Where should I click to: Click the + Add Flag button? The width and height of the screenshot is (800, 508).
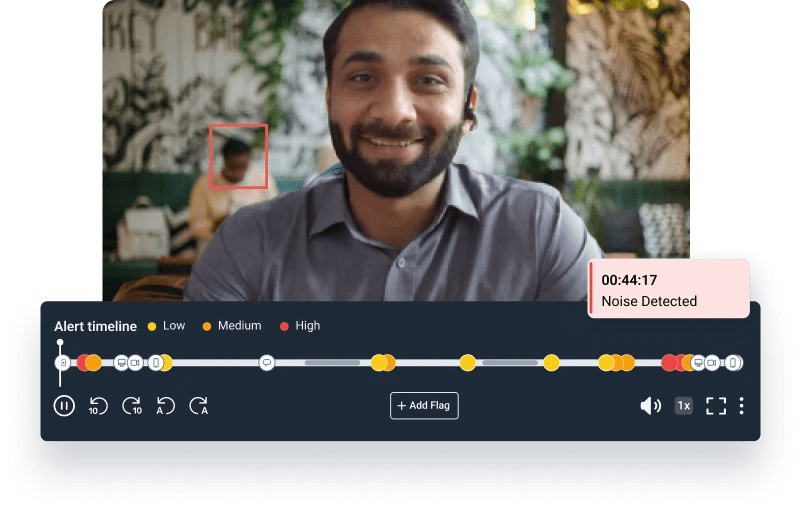(x=424, y=405)
